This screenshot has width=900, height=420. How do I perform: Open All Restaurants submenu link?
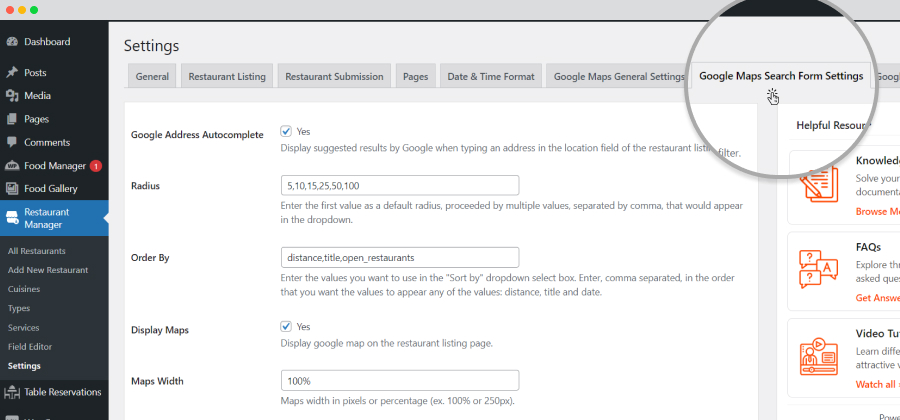37,251
